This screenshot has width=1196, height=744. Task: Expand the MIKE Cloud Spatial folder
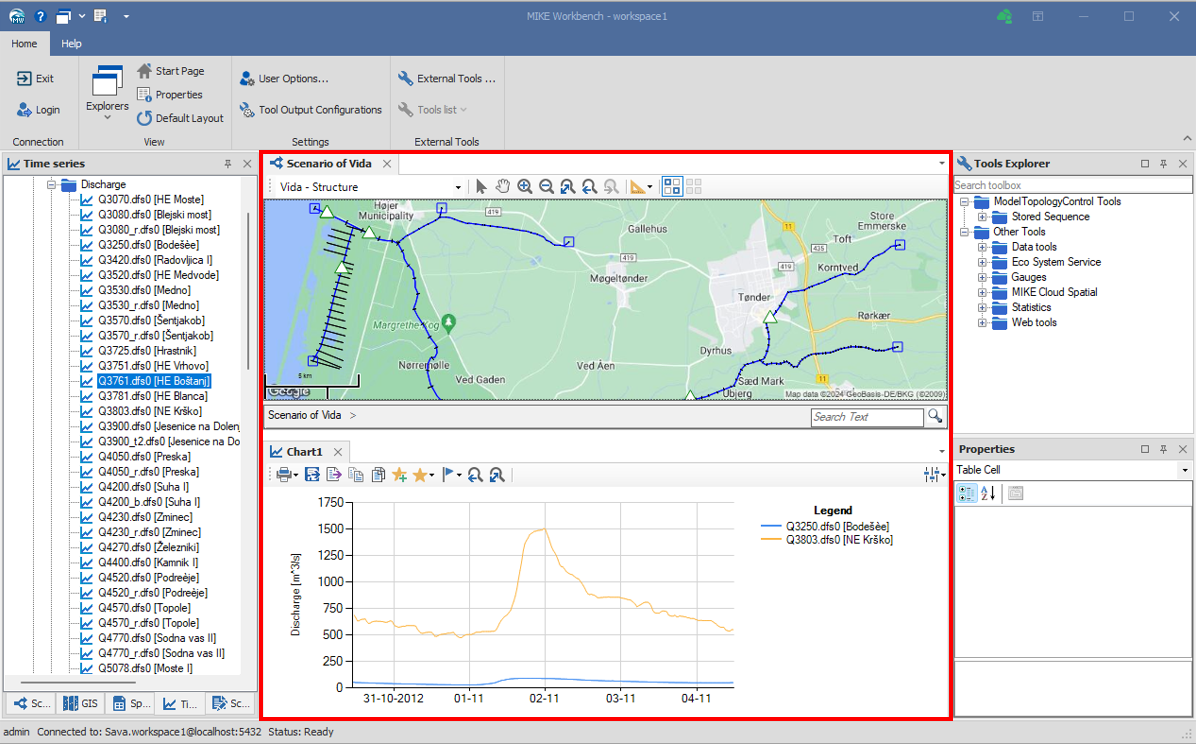click(x=982, y=292)
